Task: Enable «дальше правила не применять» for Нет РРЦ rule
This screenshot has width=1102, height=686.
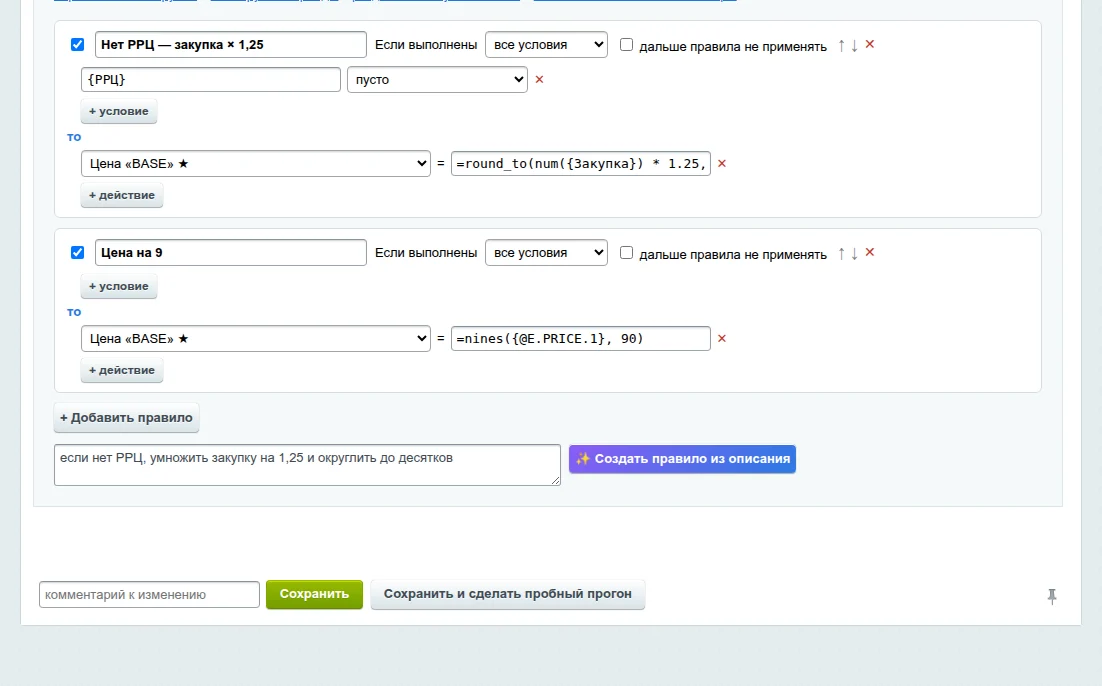Action: [626, 45]
